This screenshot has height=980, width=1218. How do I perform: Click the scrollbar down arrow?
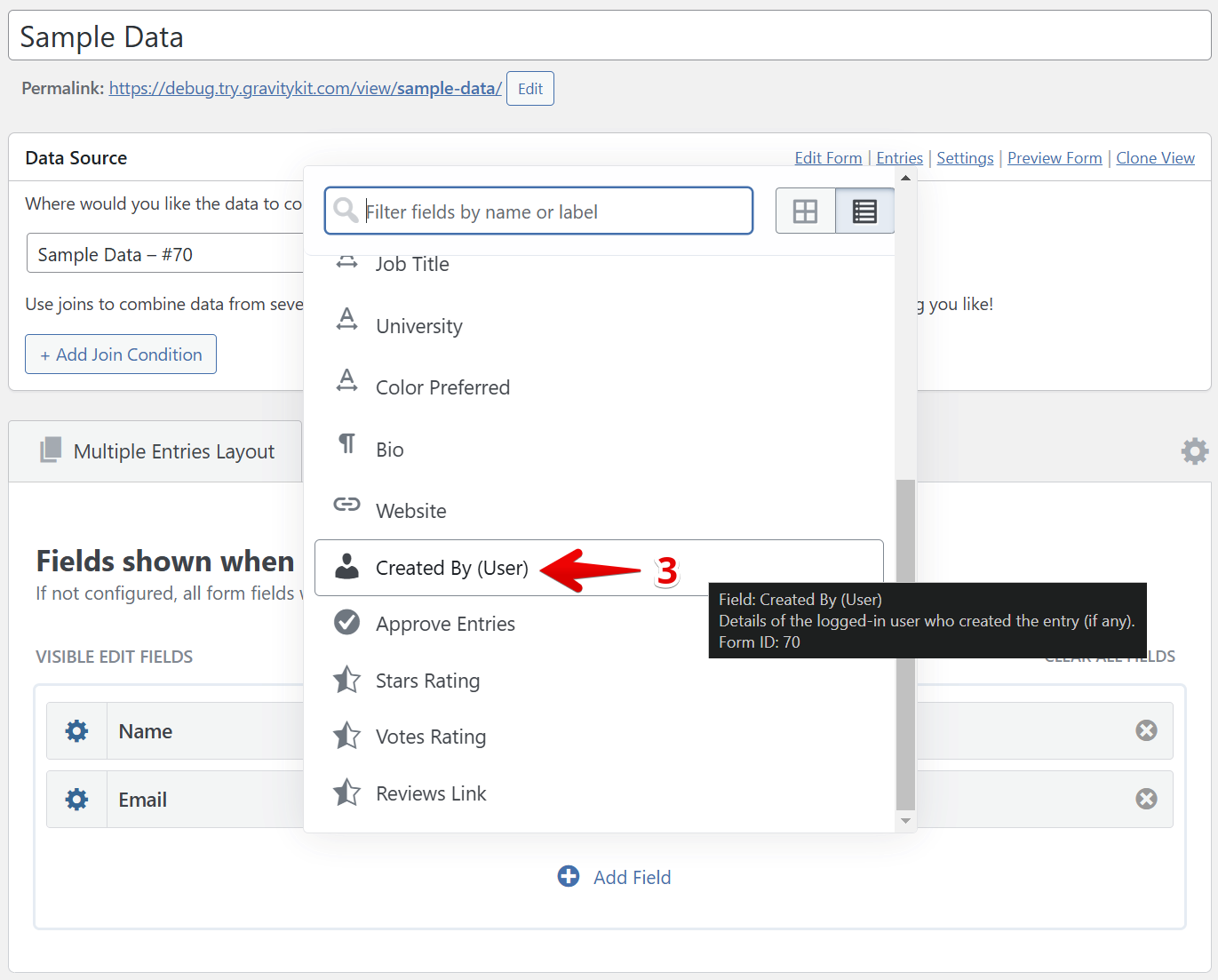point(905,821)
